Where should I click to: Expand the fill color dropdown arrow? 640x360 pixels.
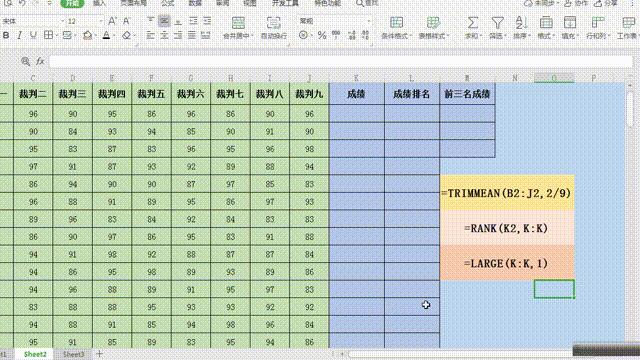95,36
